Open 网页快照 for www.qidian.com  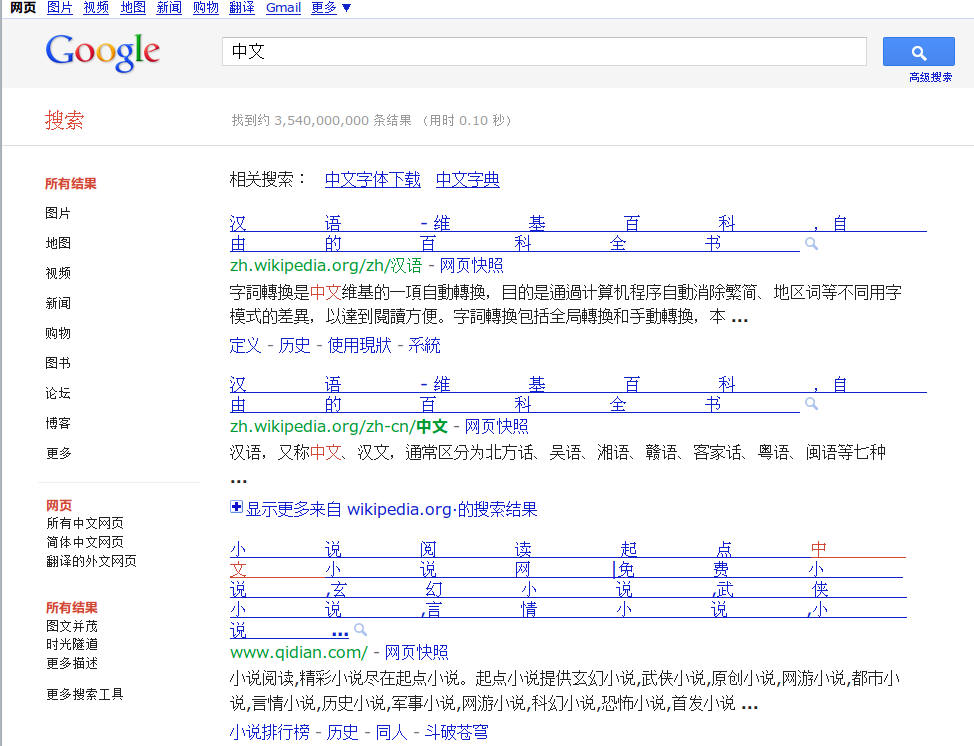(416, 653)
